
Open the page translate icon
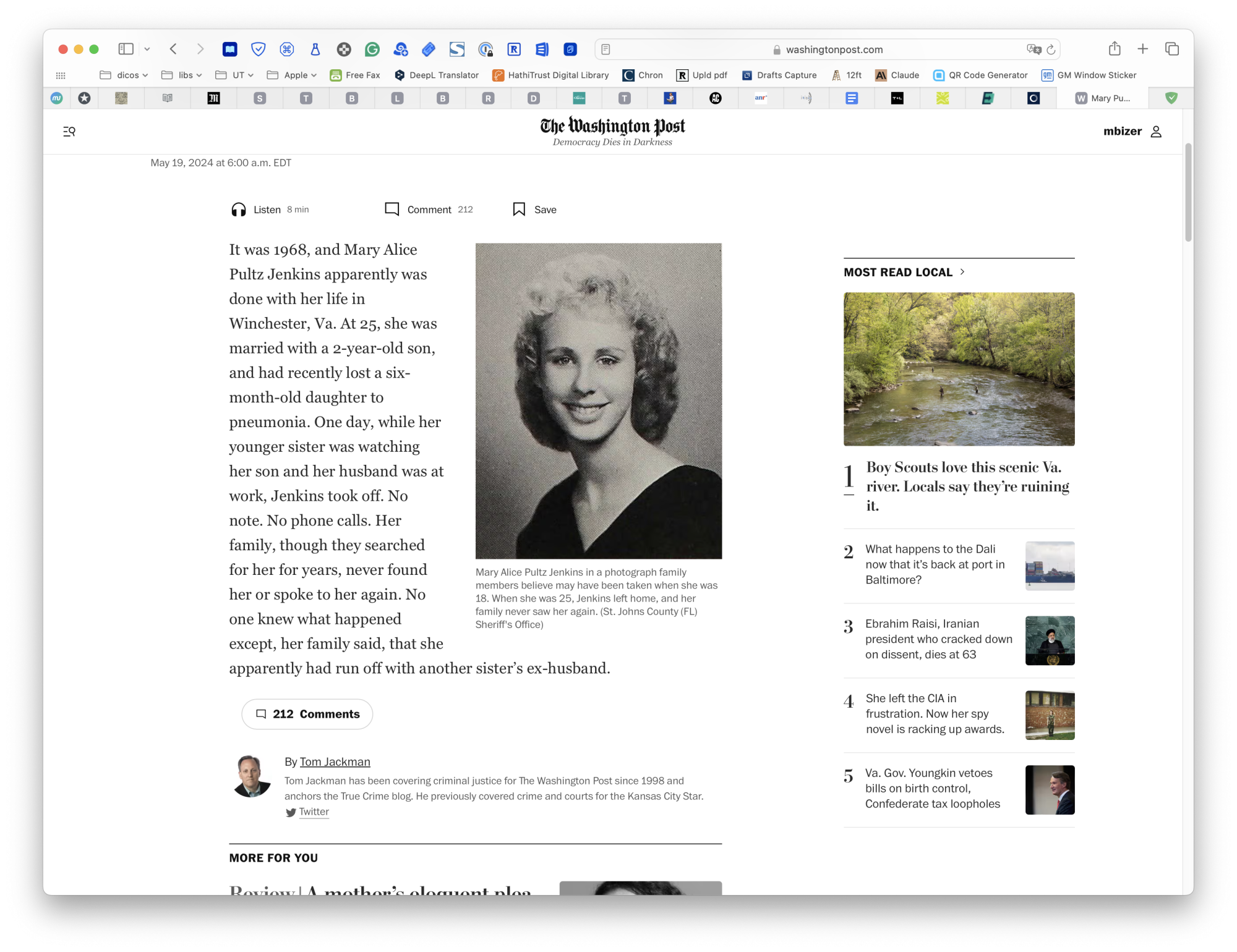point(1034,49)
